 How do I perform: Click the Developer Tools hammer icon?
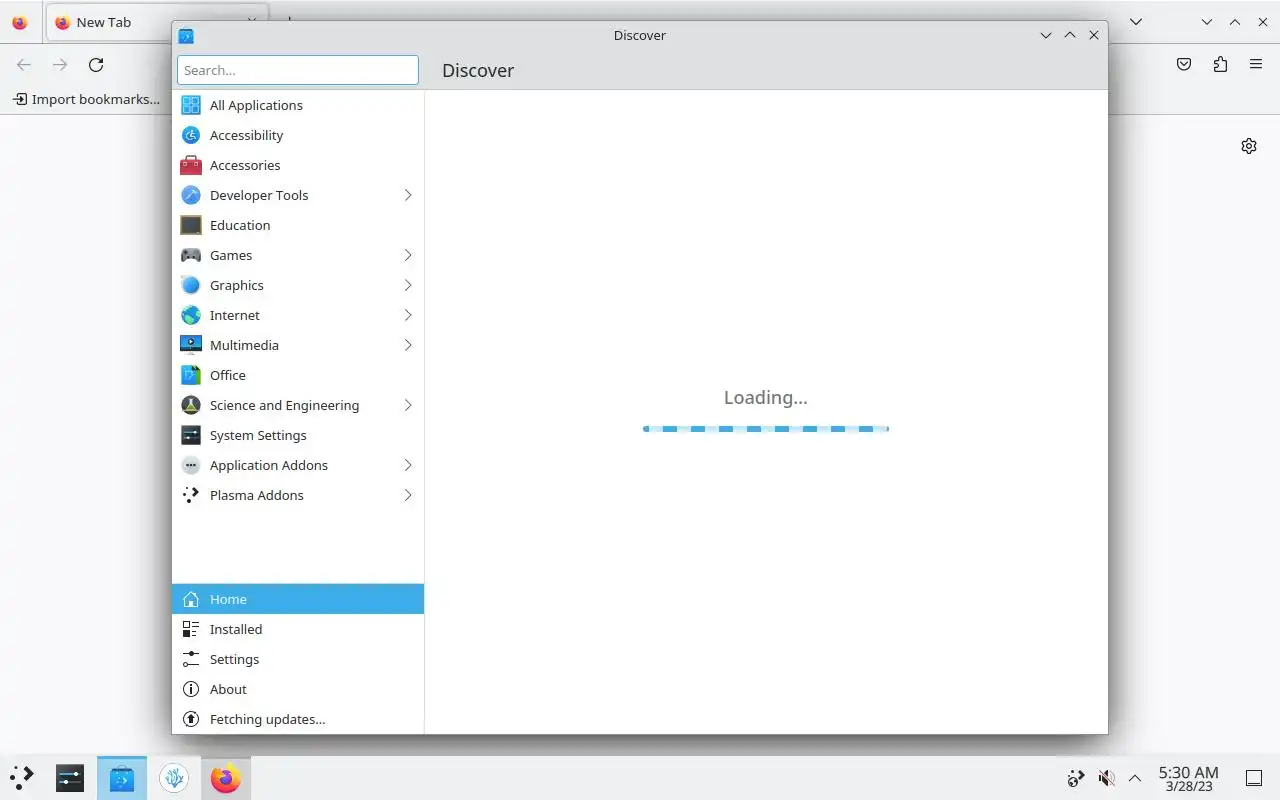191,195
